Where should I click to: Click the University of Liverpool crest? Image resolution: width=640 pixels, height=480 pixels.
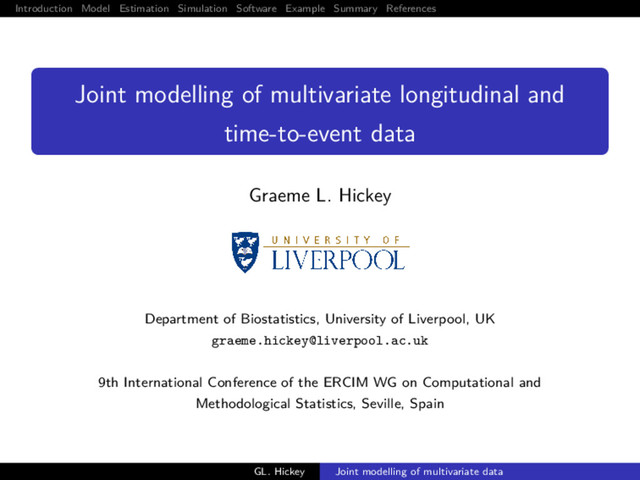coord(245,252)
